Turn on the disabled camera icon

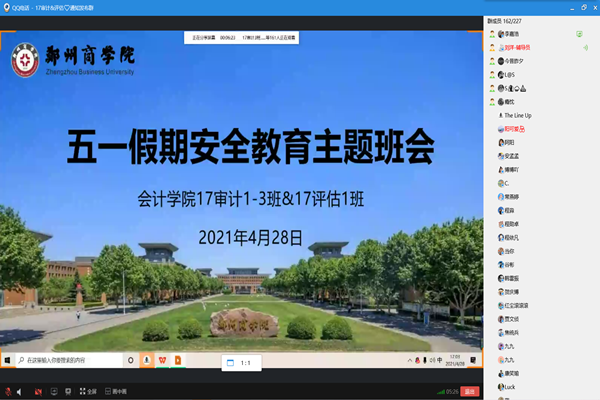click(x=38, y=392)
